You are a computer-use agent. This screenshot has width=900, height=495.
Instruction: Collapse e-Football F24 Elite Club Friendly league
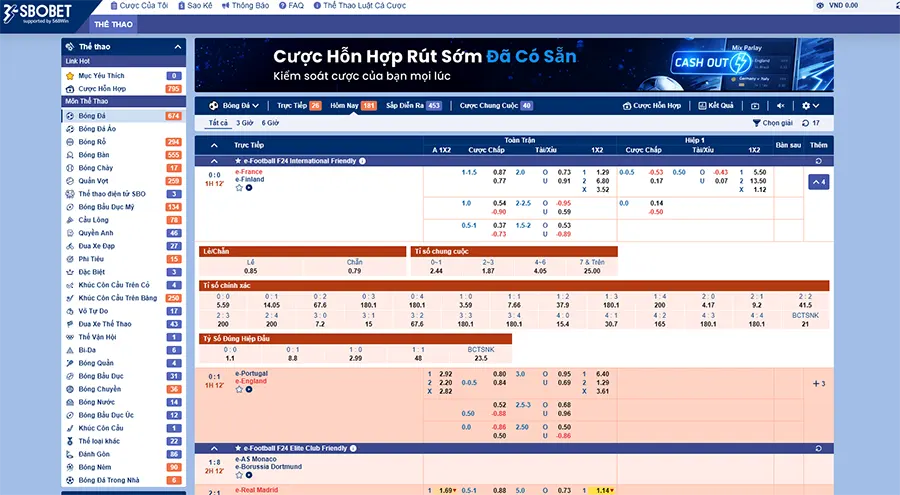214,448
